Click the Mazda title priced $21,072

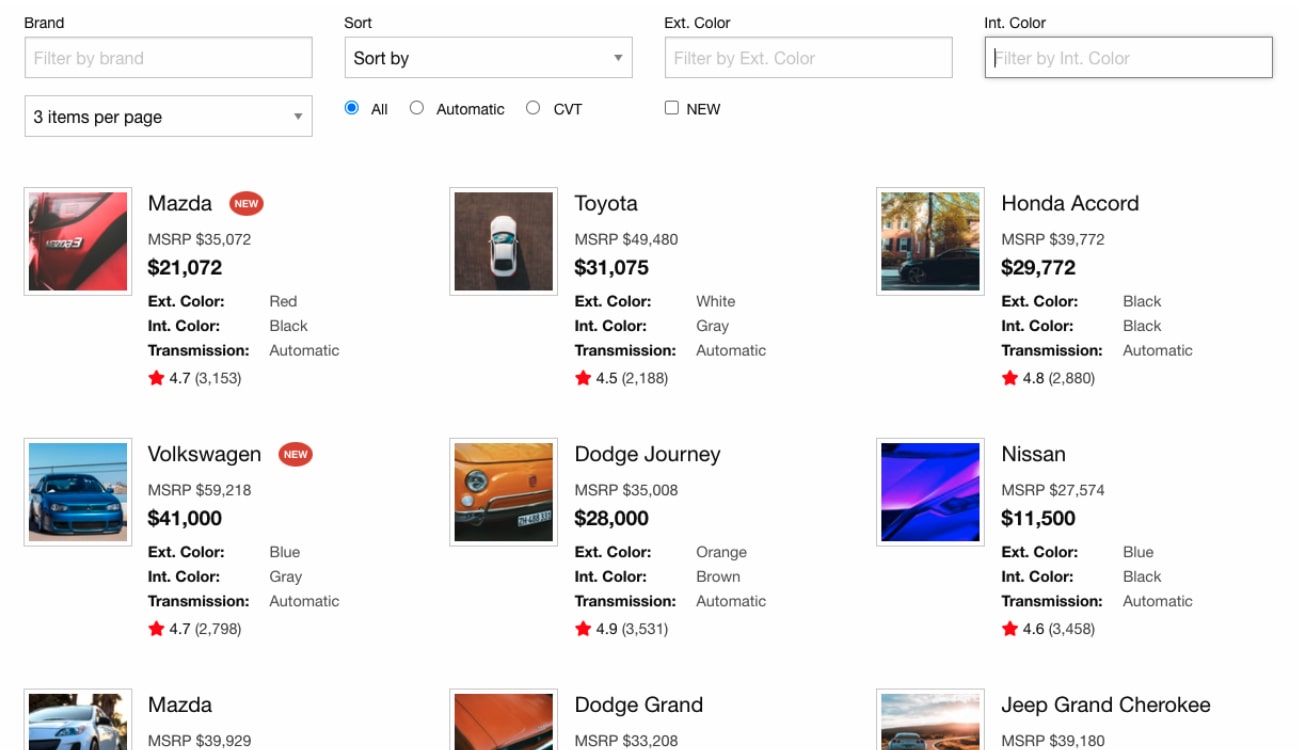coord(180,204)
